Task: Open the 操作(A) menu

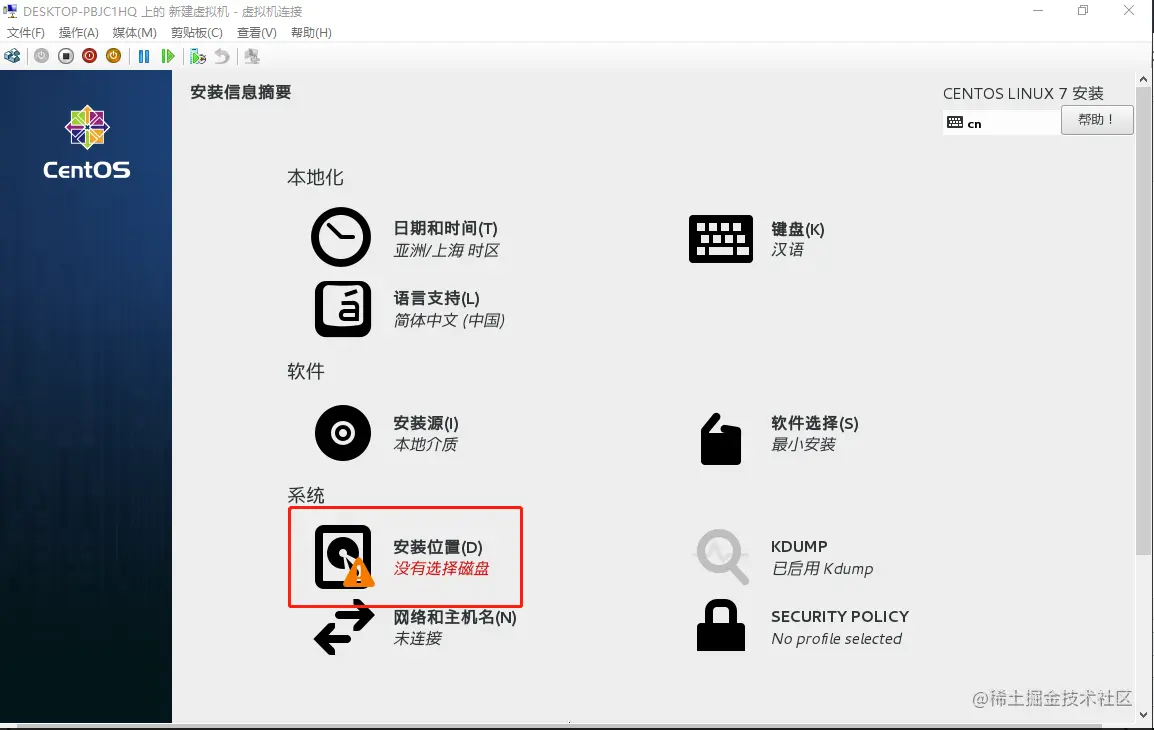Action: (79, 32)
